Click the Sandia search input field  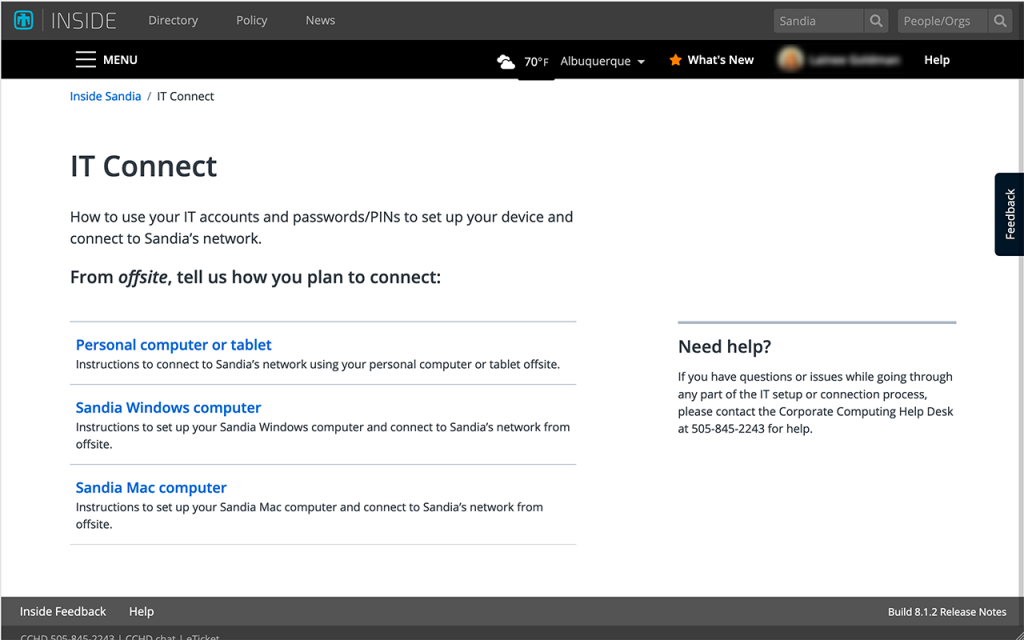(x=818, y=21)
